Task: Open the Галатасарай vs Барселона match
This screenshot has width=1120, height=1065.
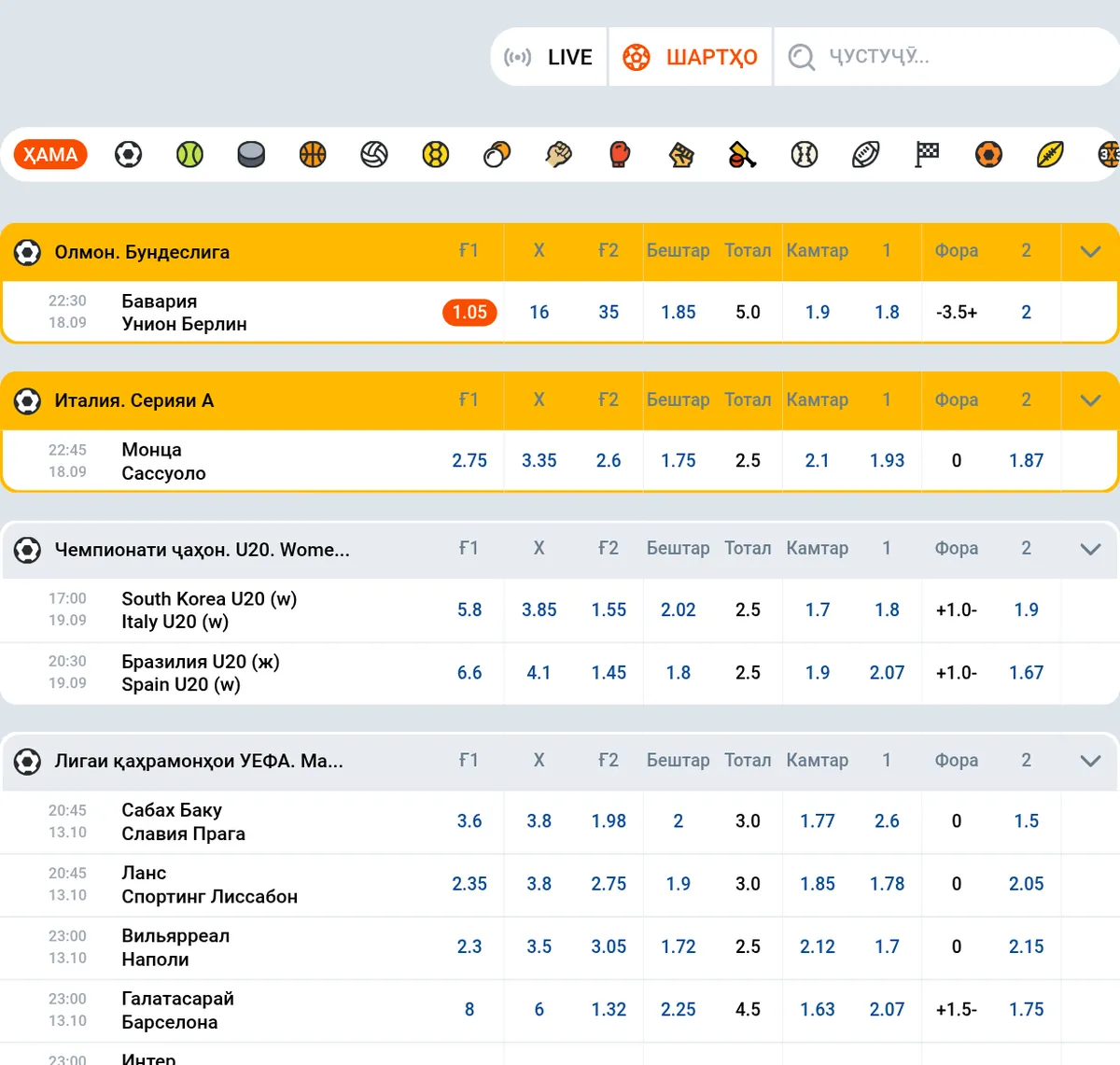Action: tap(177, 1010)
